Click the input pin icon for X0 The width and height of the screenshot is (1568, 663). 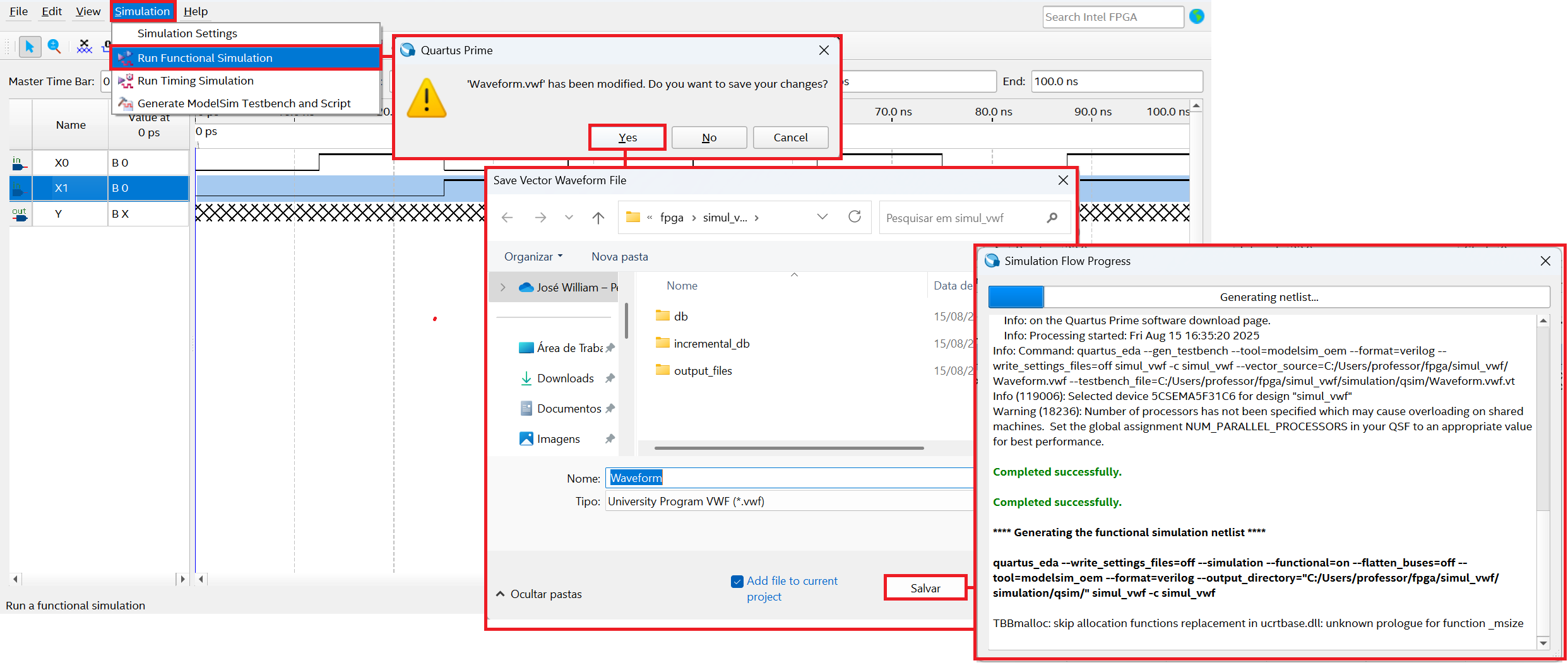[x=19, y=163]
